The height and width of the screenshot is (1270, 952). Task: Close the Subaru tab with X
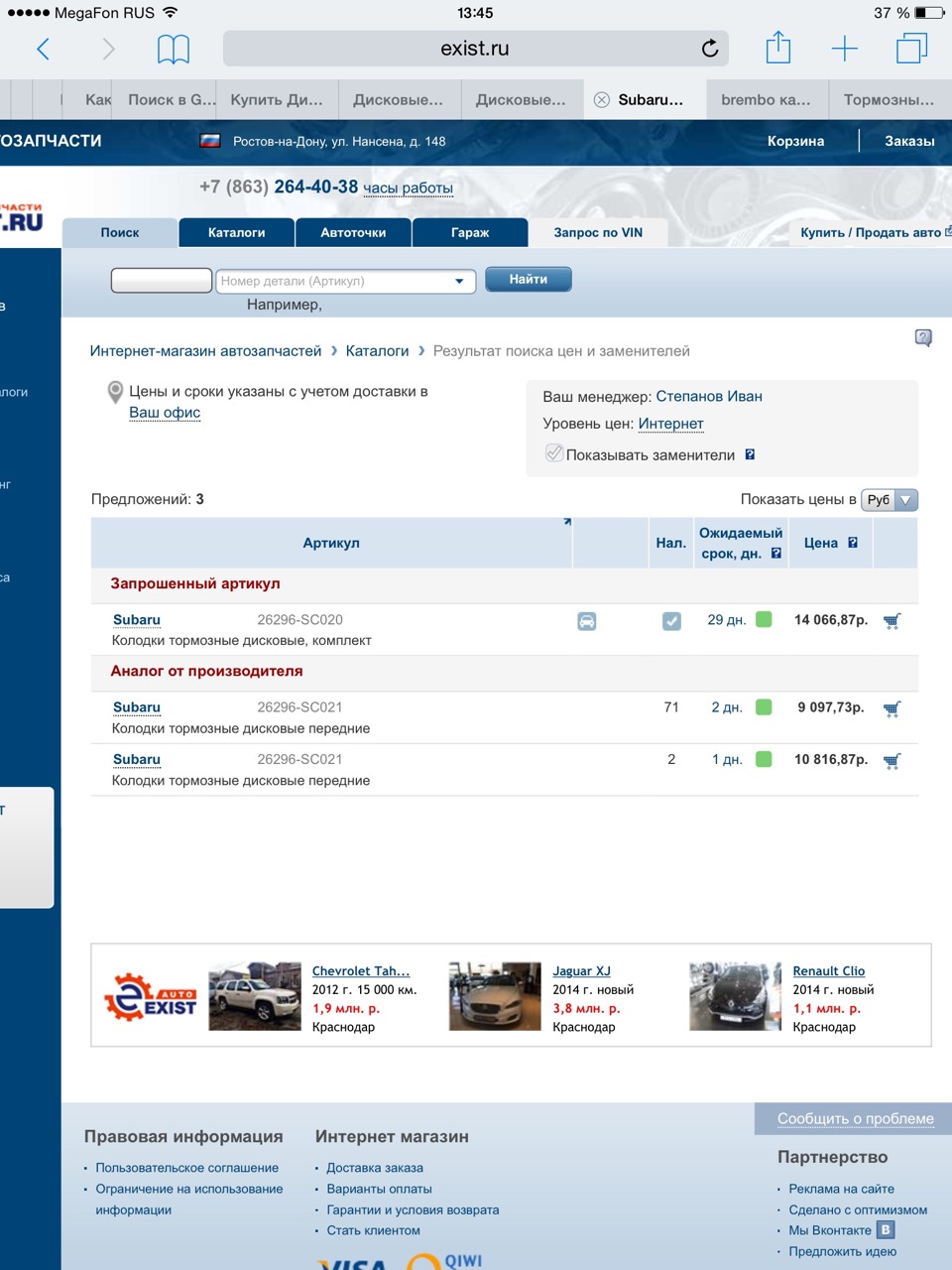click(601, 100)
